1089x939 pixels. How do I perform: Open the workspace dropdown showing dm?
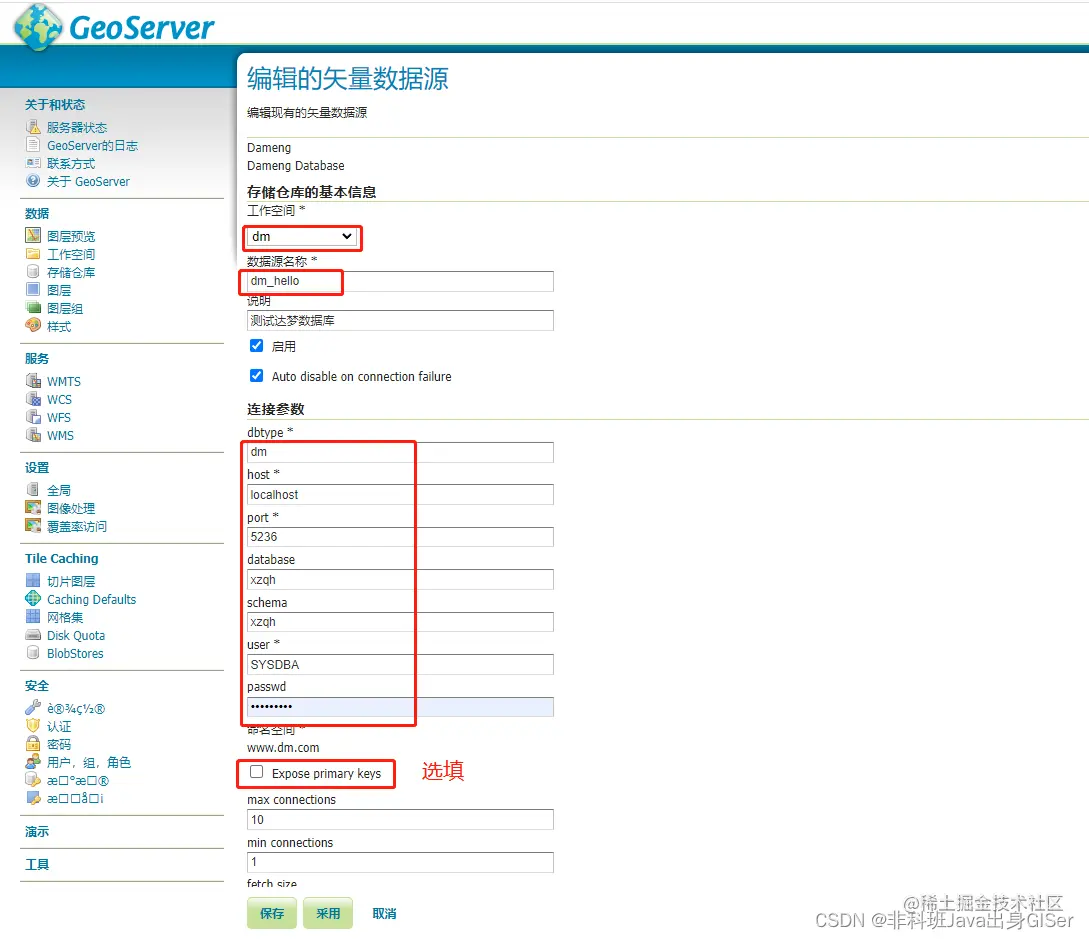(x=302, y=237)
